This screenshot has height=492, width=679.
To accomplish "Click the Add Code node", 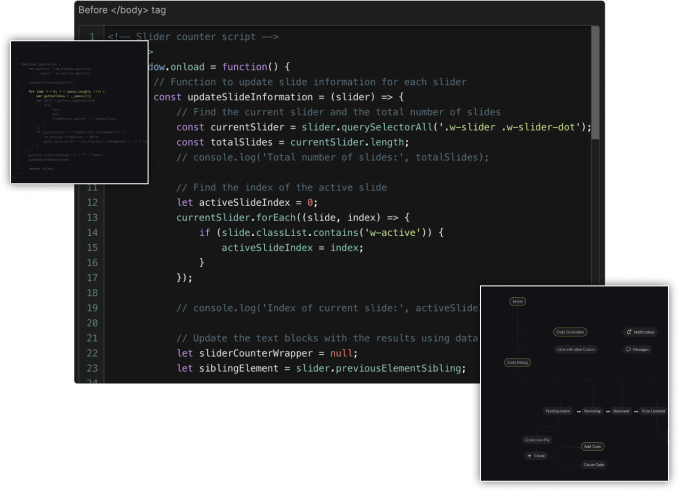I will point(592,447).
